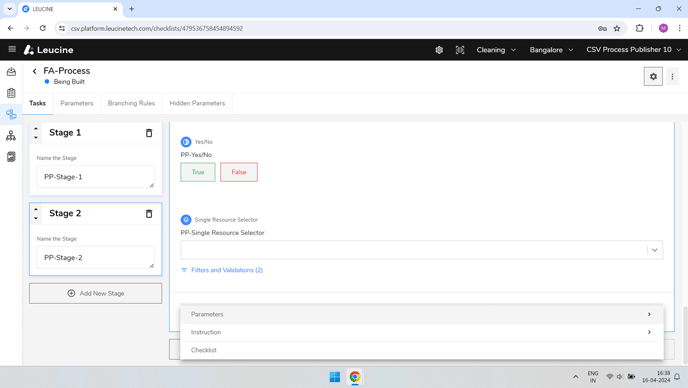This screenshot has width=688, height=388.
Task: Open the settings gear in the black header
Action: 439,50
